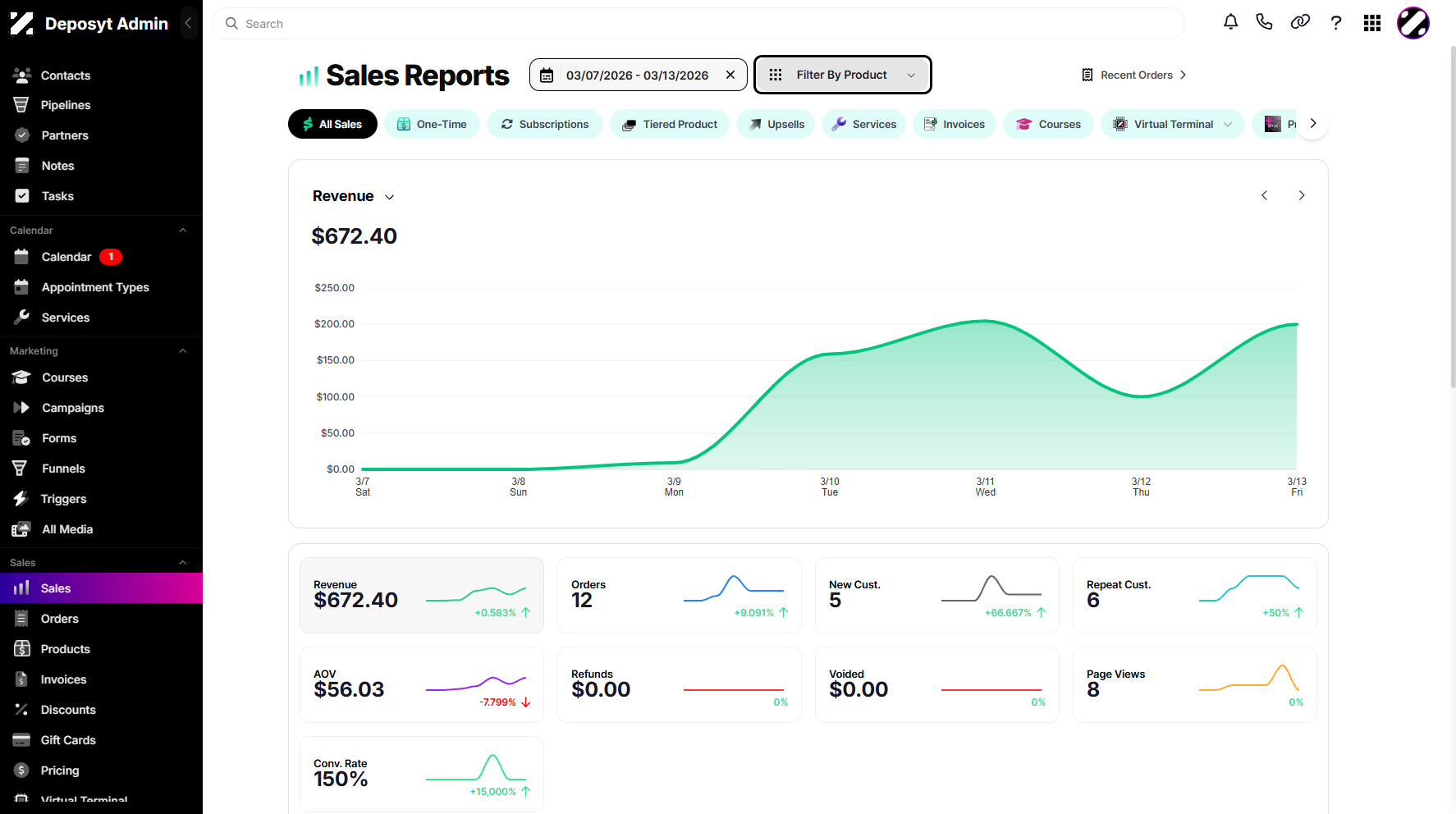Switch to the Subscriptions tab
Screen dimensions: 1456x814
click(545, 124)
